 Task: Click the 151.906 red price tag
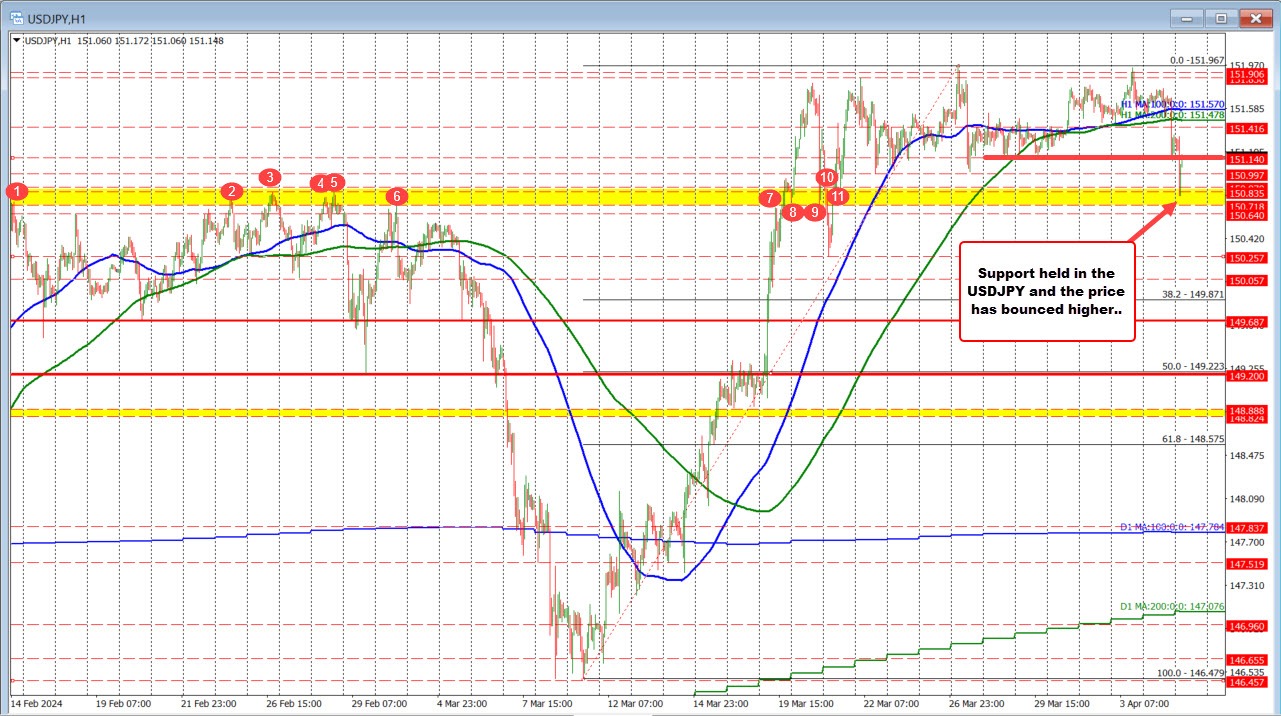[1247, 75]
